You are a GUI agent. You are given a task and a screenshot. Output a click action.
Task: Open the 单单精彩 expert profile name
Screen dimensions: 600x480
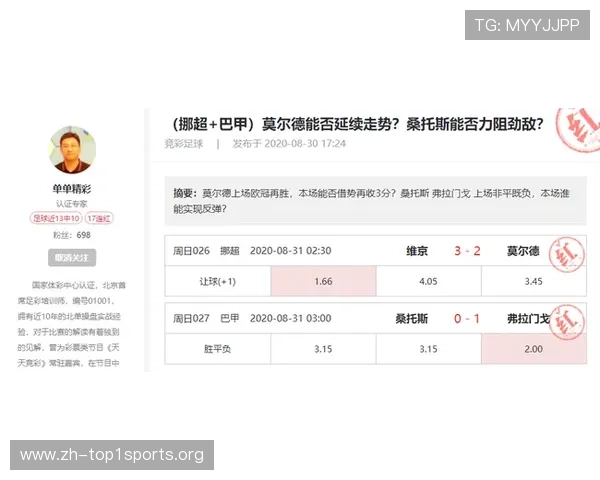pos(72,189)
